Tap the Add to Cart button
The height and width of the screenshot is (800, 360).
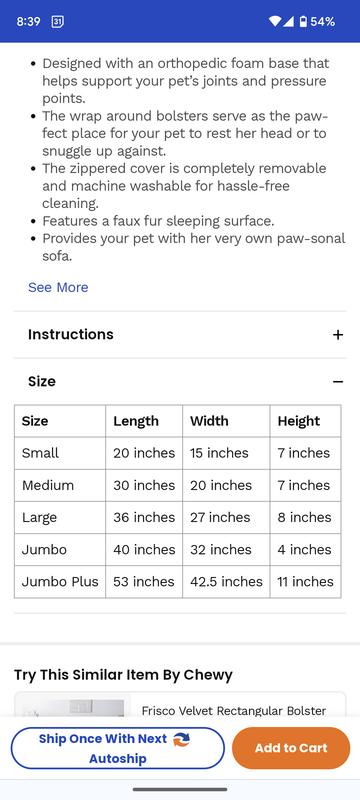(291, 748)
